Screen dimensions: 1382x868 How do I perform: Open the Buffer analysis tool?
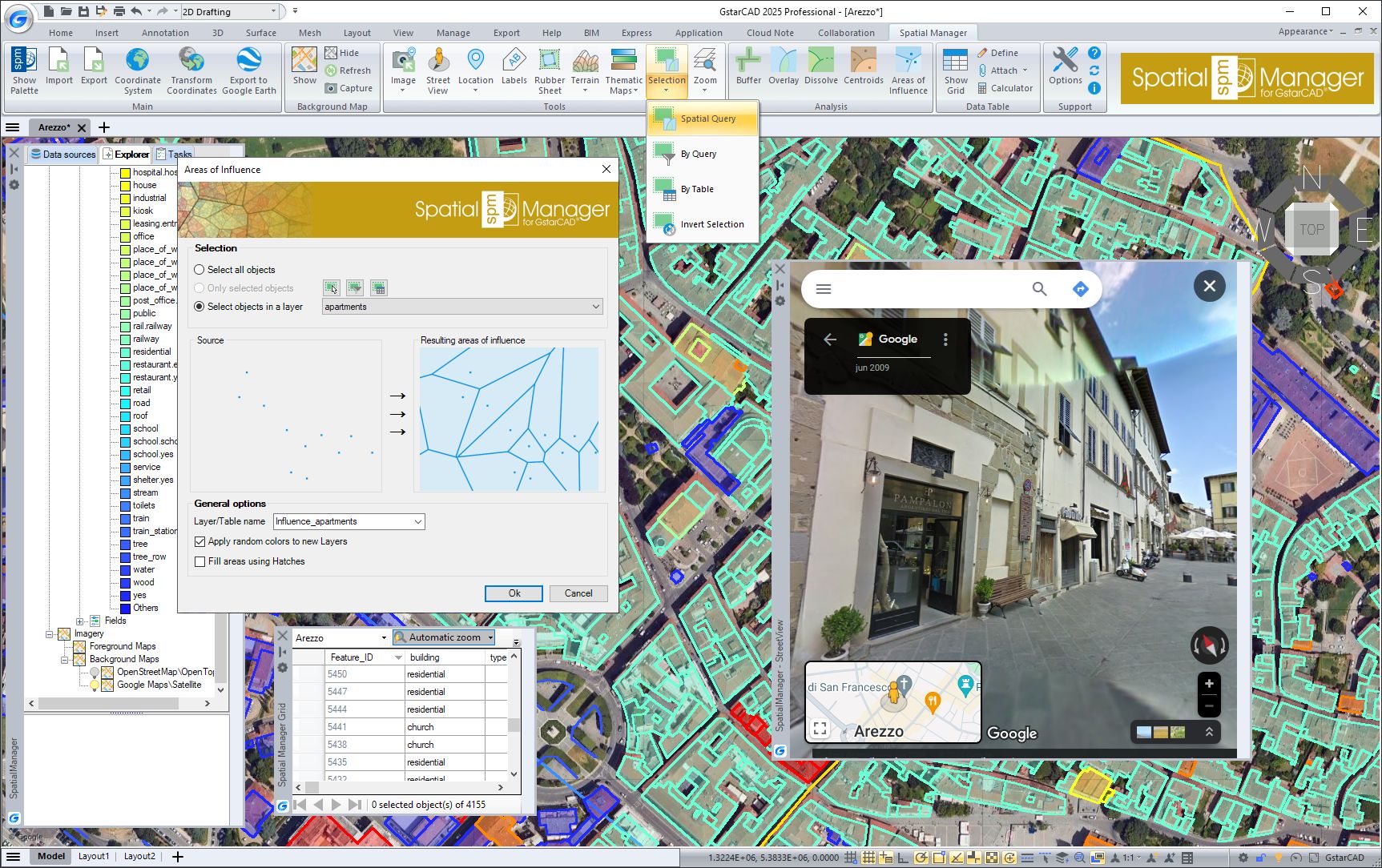747,70
